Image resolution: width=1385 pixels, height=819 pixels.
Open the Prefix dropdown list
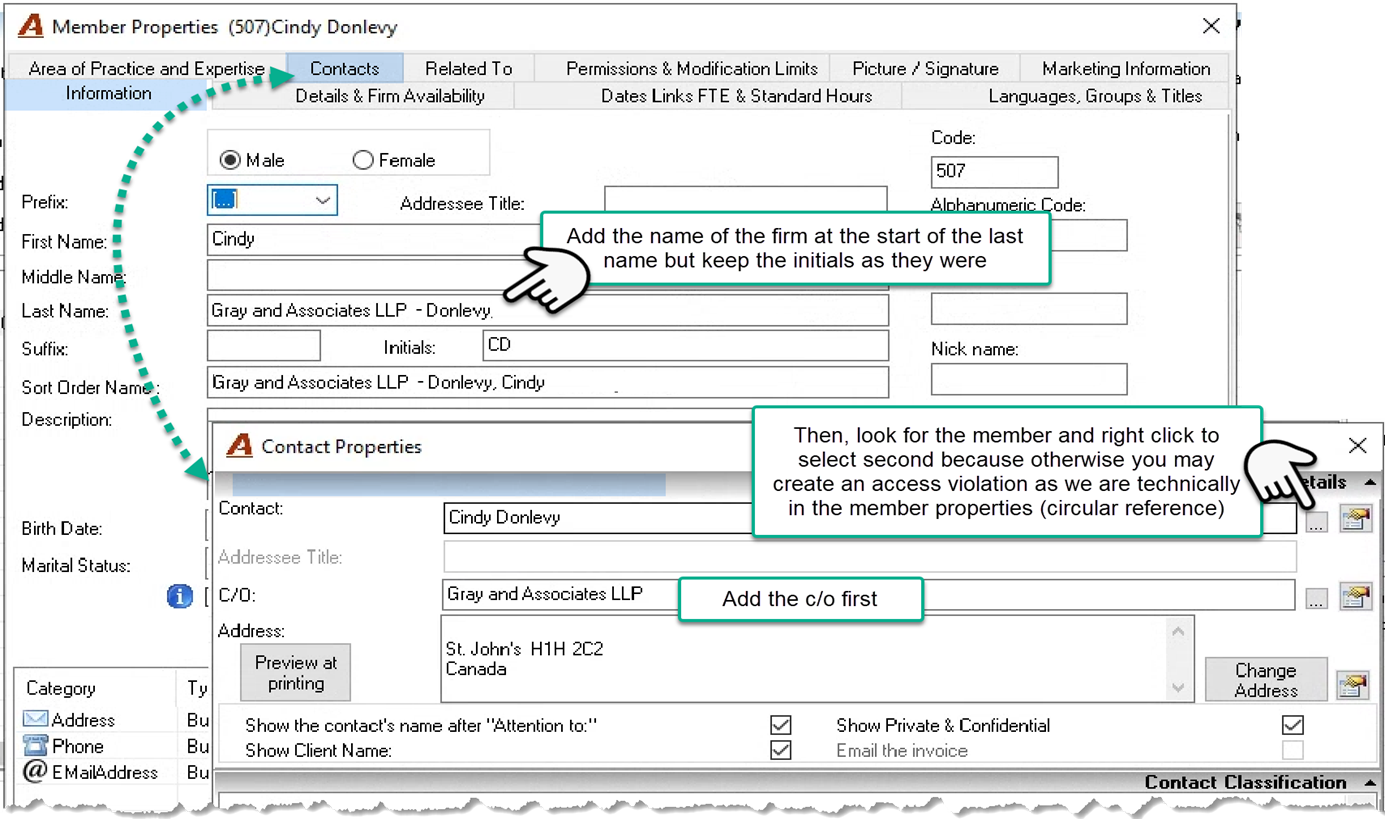pyautogui.click(x=323, y=200)
